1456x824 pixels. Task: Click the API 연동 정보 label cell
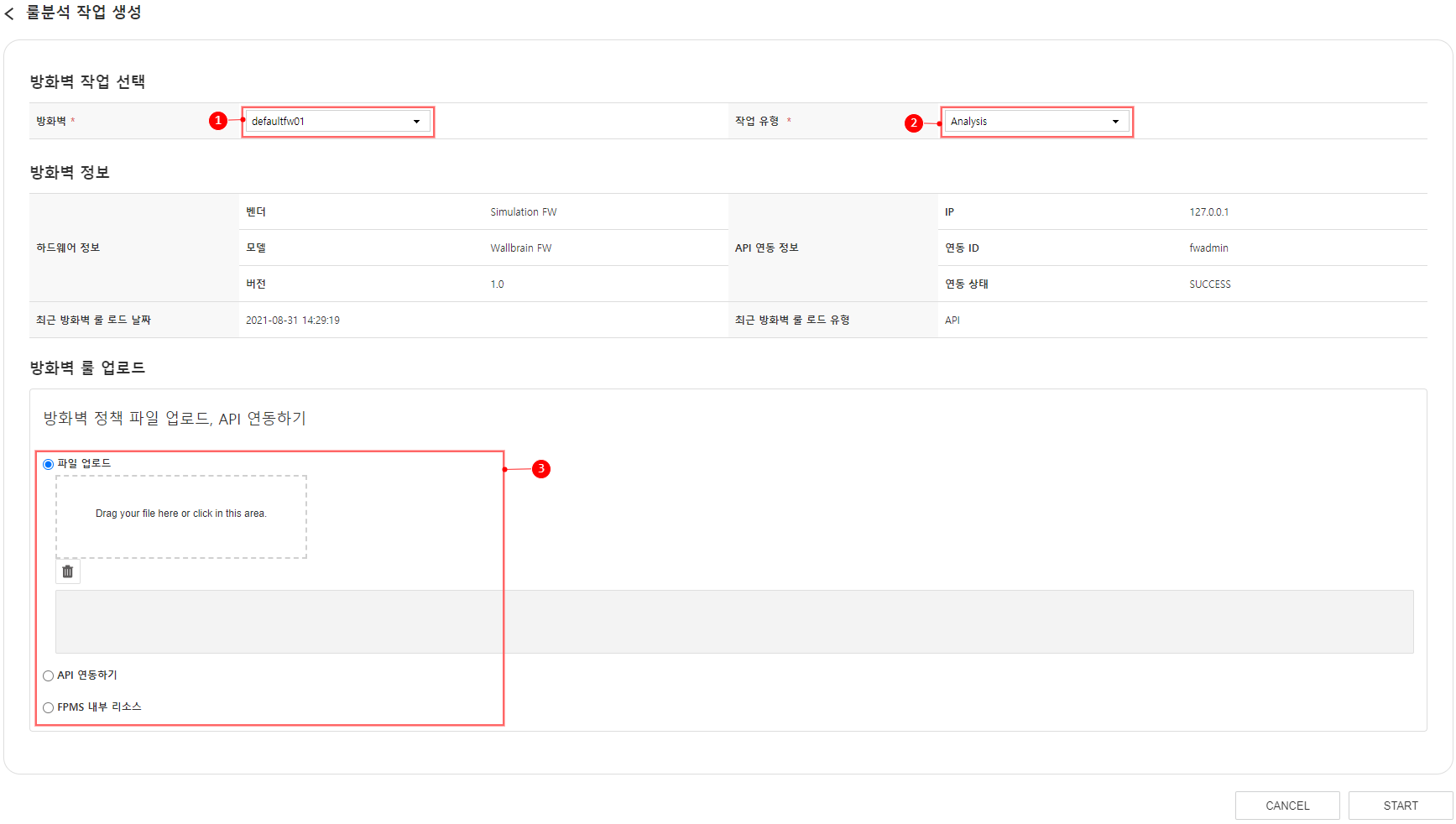click(x=833, y=248)
